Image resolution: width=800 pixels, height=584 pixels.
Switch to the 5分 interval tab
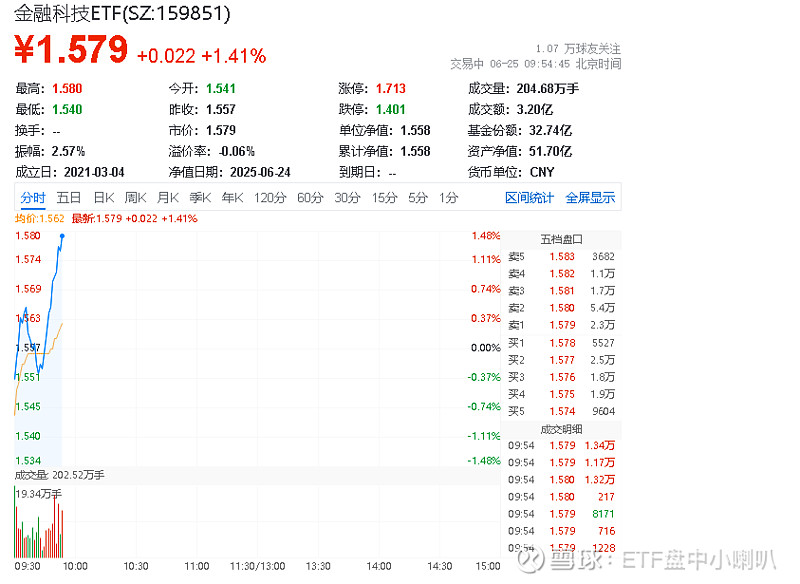pyautogui.click(x=418, y=197)
